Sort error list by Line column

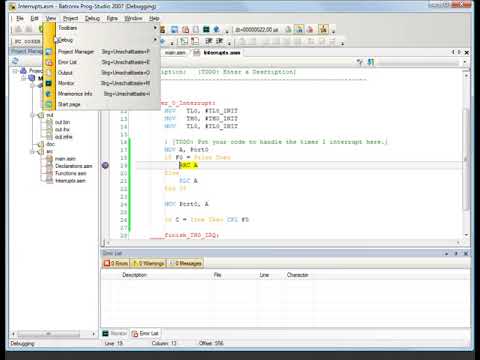pos(264,275)
